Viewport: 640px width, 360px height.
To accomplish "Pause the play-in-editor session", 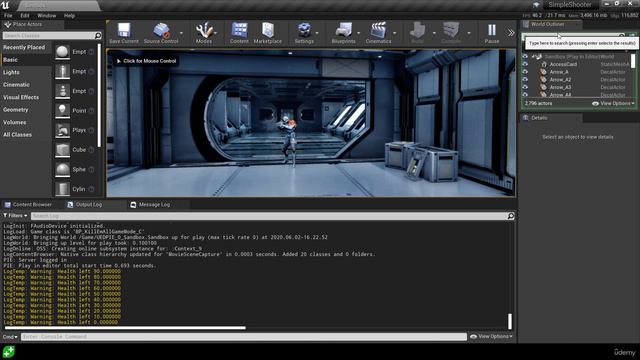I will click(x=492, y=33).
